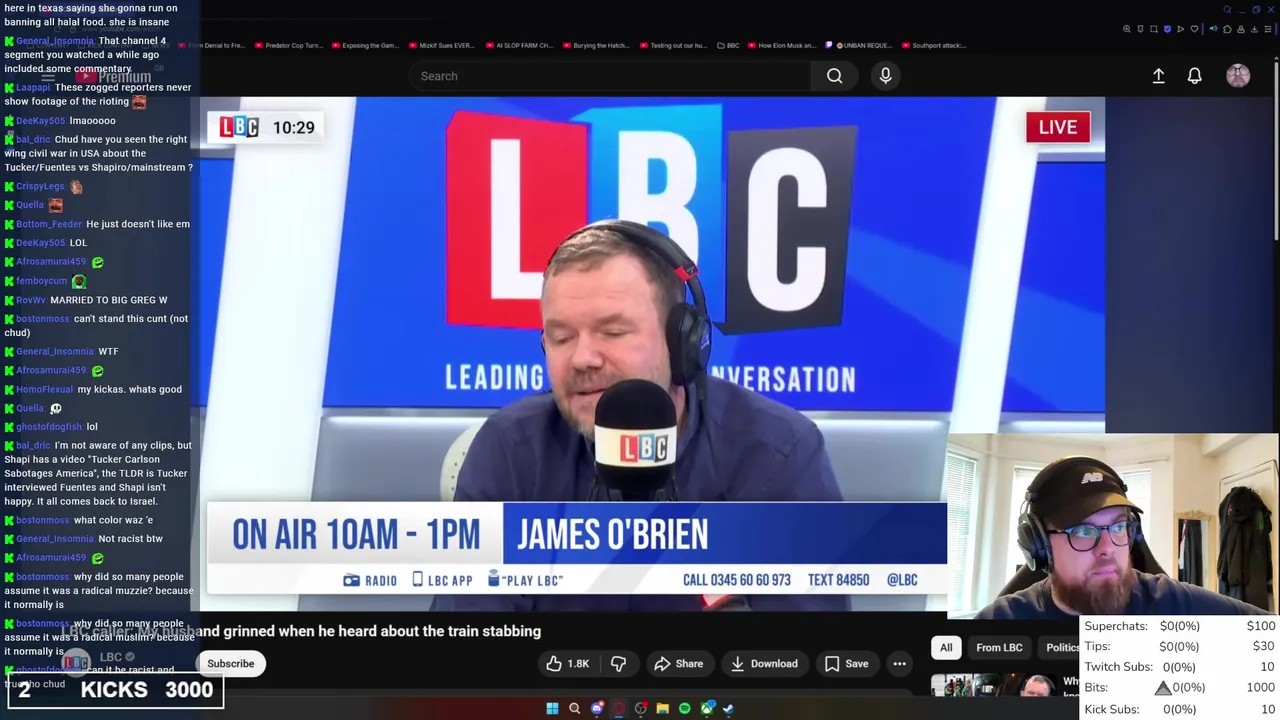Take a snapshot with the browser capture icon
Viewport: 1280px width, 720px height.
pos(1154,29)
